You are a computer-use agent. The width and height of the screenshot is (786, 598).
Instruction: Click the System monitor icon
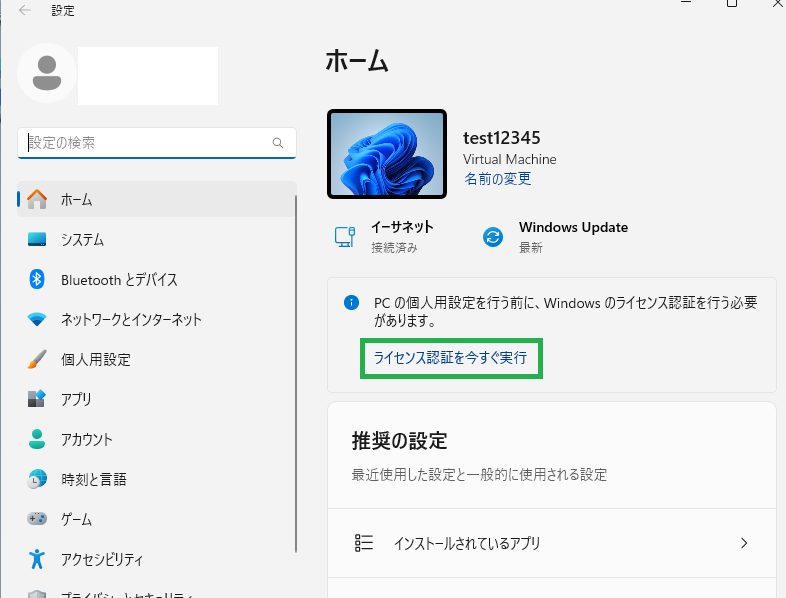(37, 239)
